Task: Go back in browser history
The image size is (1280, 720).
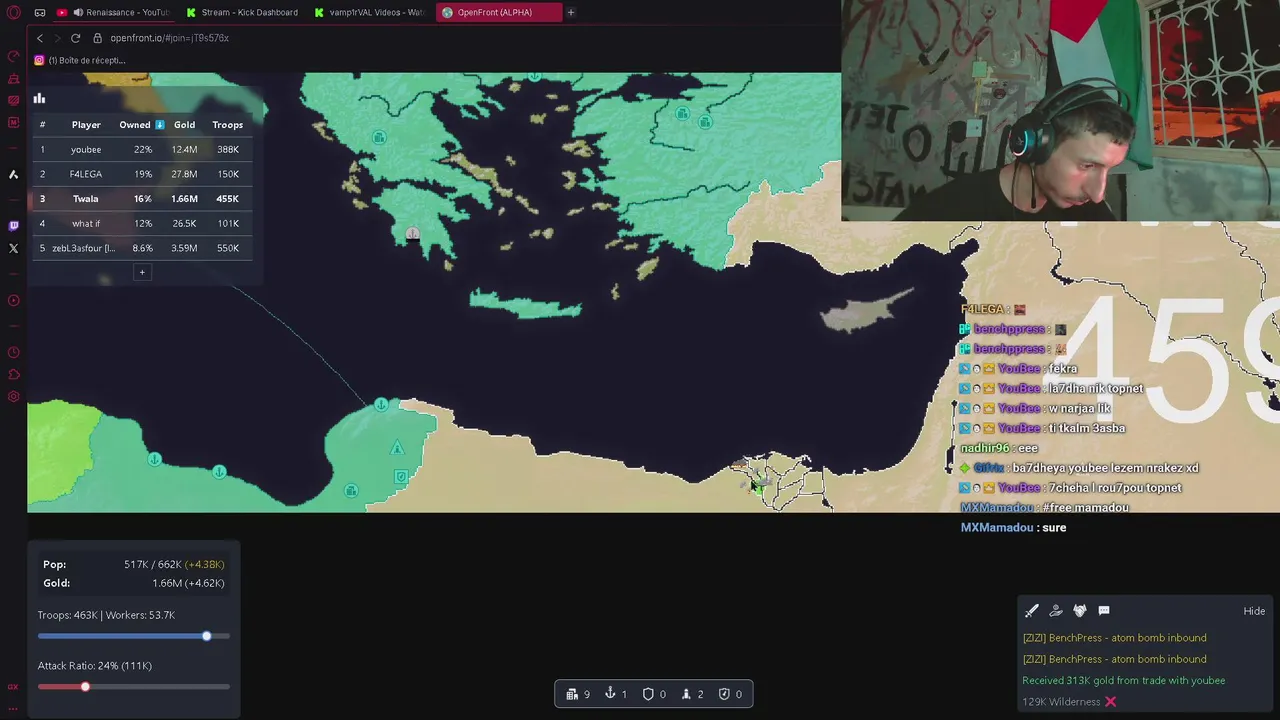Action: pyautogui.click(x=40, y=38)
